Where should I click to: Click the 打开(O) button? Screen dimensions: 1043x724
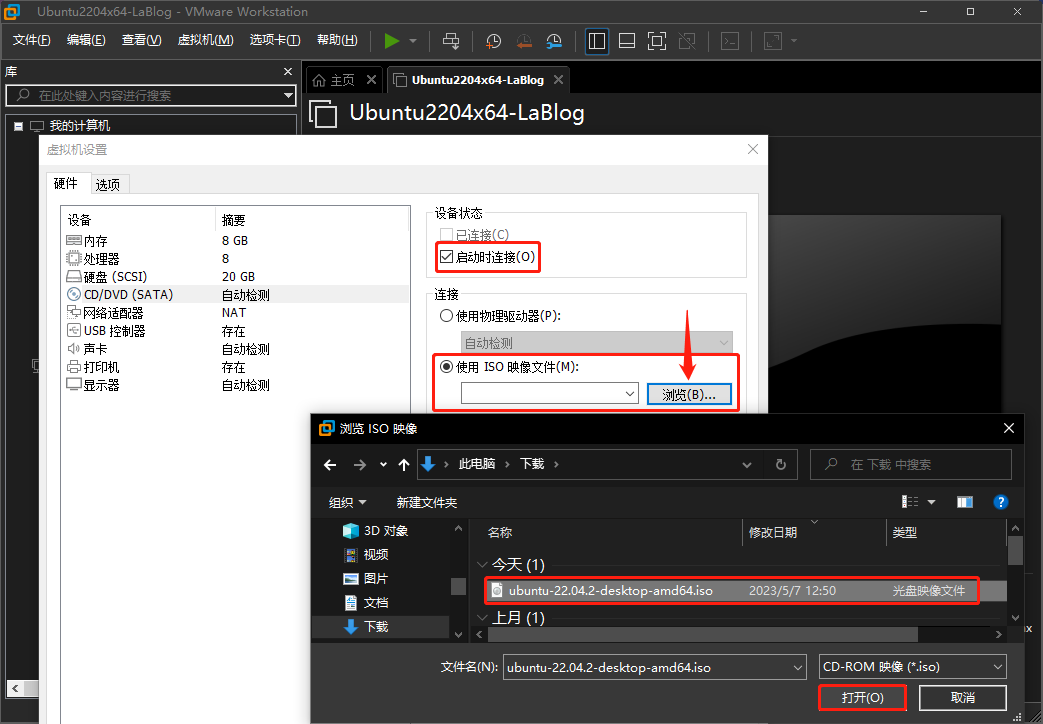tap(862, 697)
